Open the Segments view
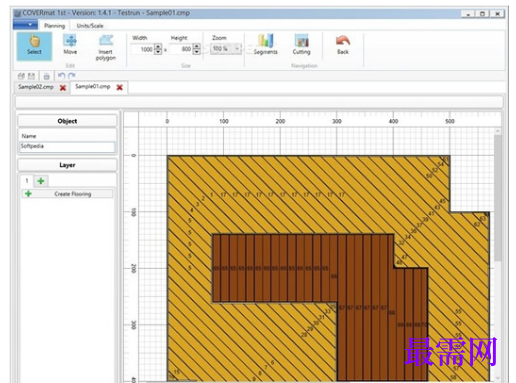 pyautogui.click(x=265, y=44)
